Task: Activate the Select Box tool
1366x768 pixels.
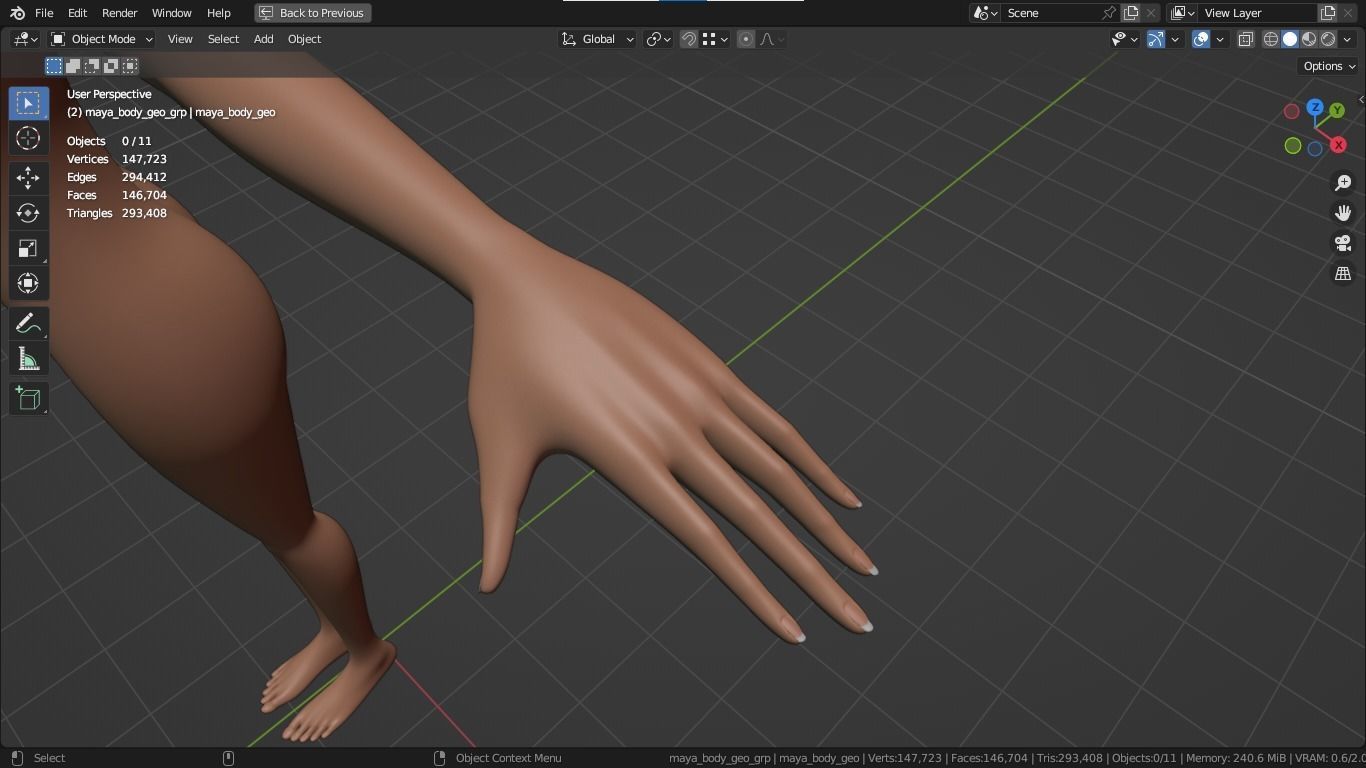Action: pos(28,104)
